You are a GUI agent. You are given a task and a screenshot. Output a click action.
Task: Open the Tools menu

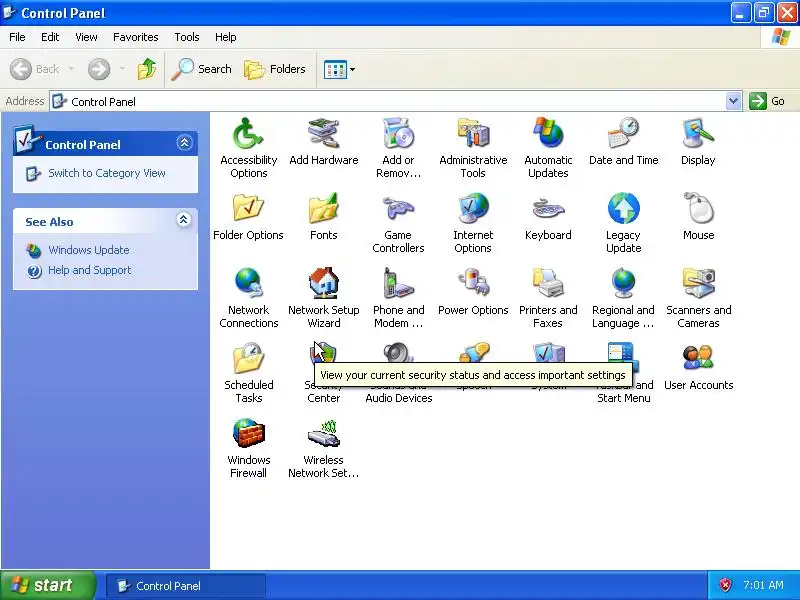[187, 37]
